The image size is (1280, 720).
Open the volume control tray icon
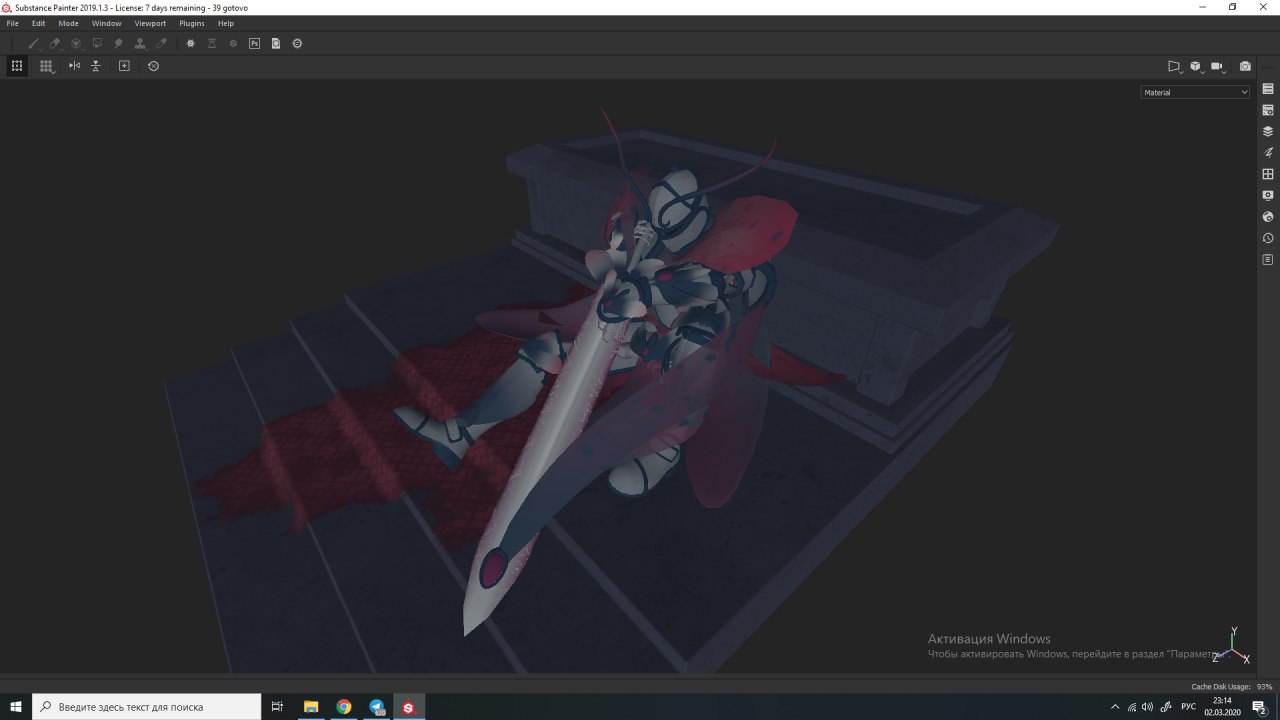point(1147,707)
